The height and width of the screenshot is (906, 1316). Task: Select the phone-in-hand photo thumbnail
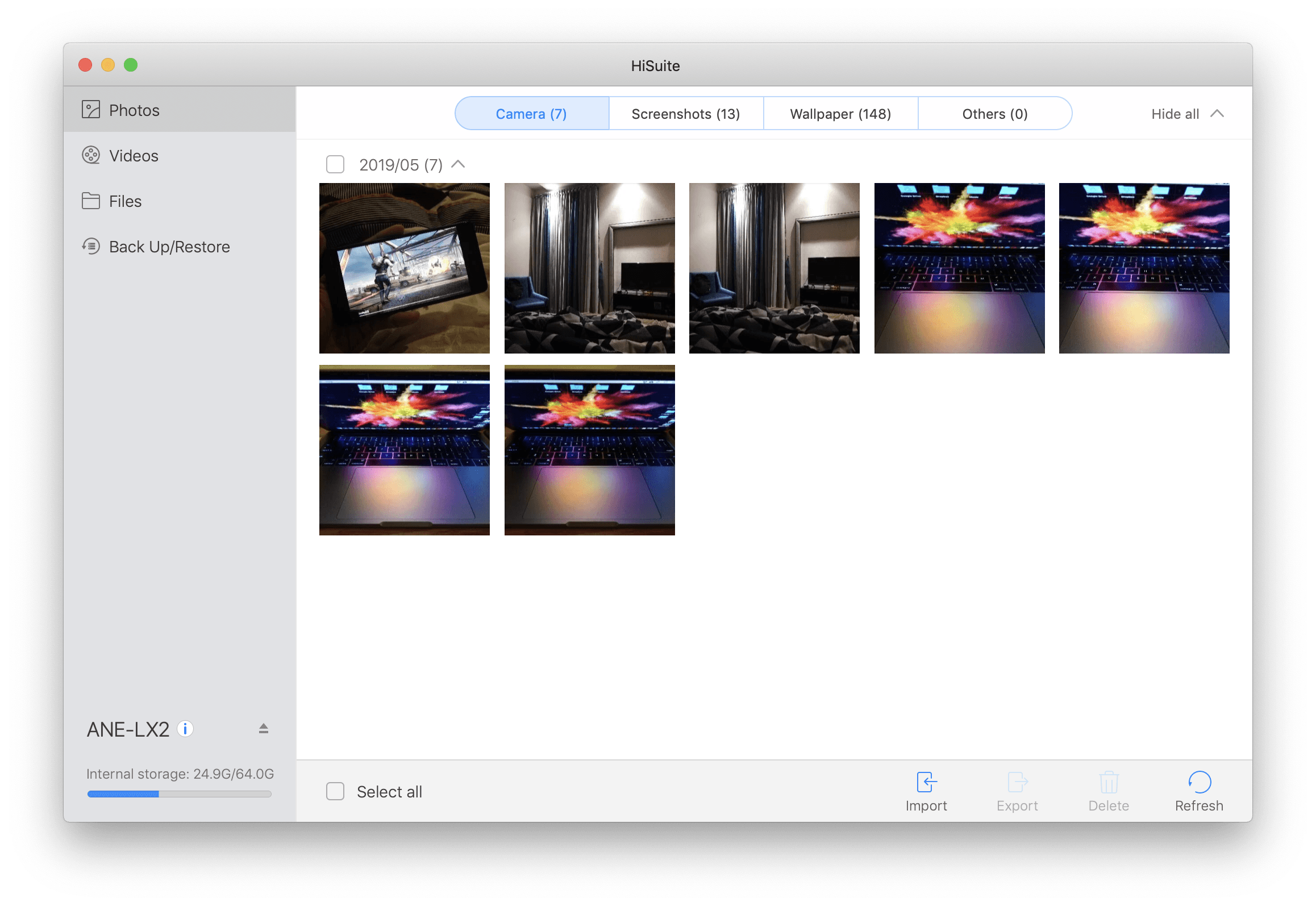tap(404, 268)
